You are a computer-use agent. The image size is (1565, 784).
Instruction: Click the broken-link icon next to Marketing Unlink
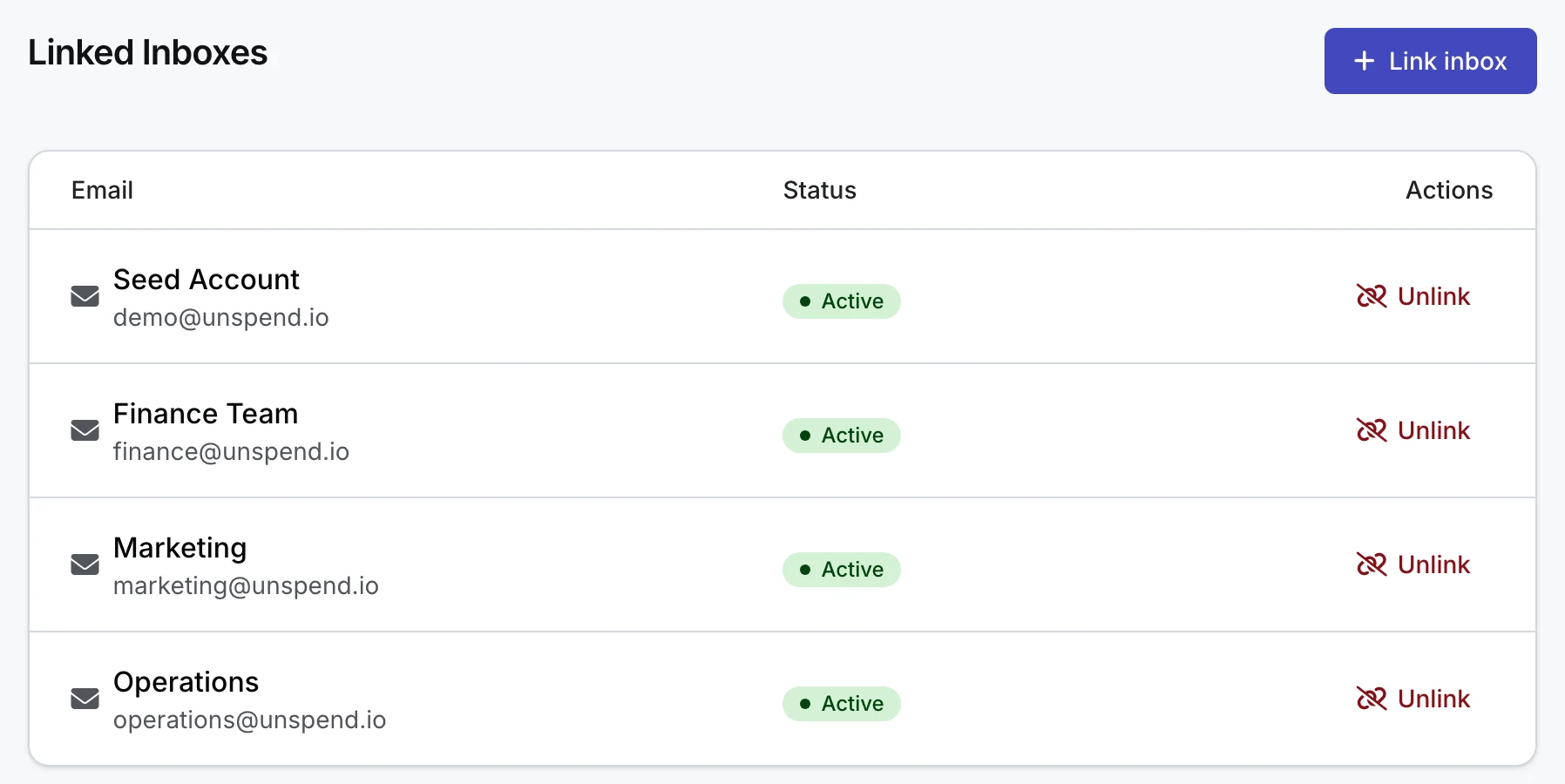[1372, 564]
